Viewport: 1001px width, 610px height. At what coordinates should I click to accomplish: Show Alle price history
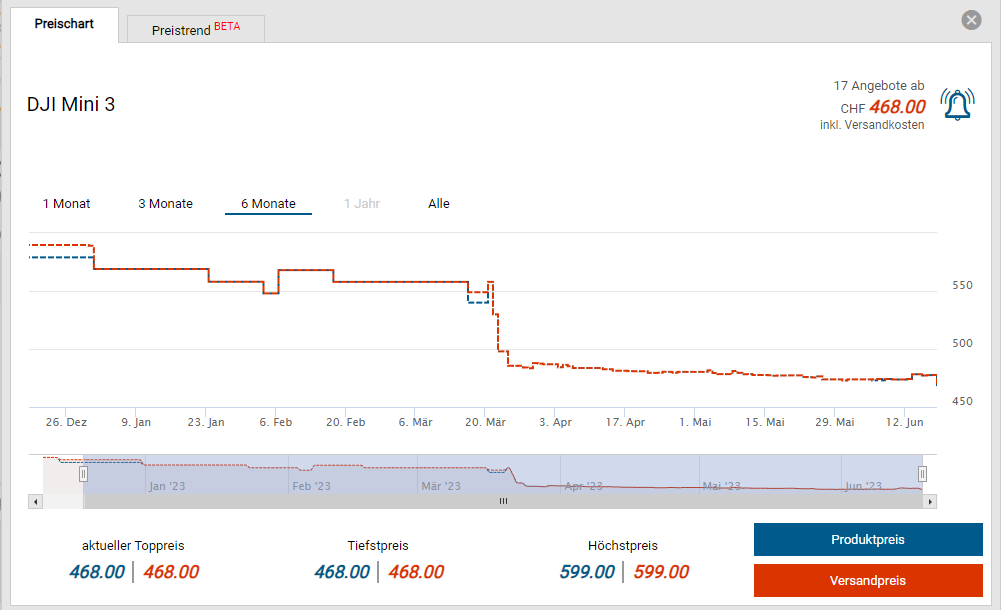point(439,204)
